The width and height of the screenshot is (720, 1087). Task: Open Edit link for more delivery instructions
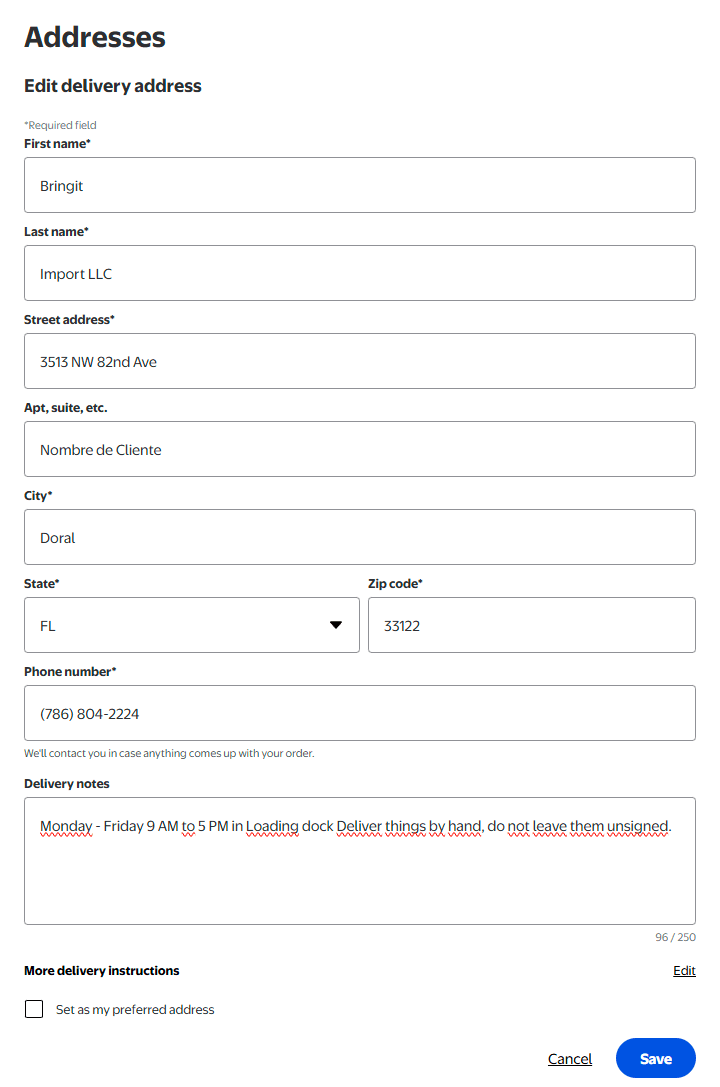pos(684,971)
